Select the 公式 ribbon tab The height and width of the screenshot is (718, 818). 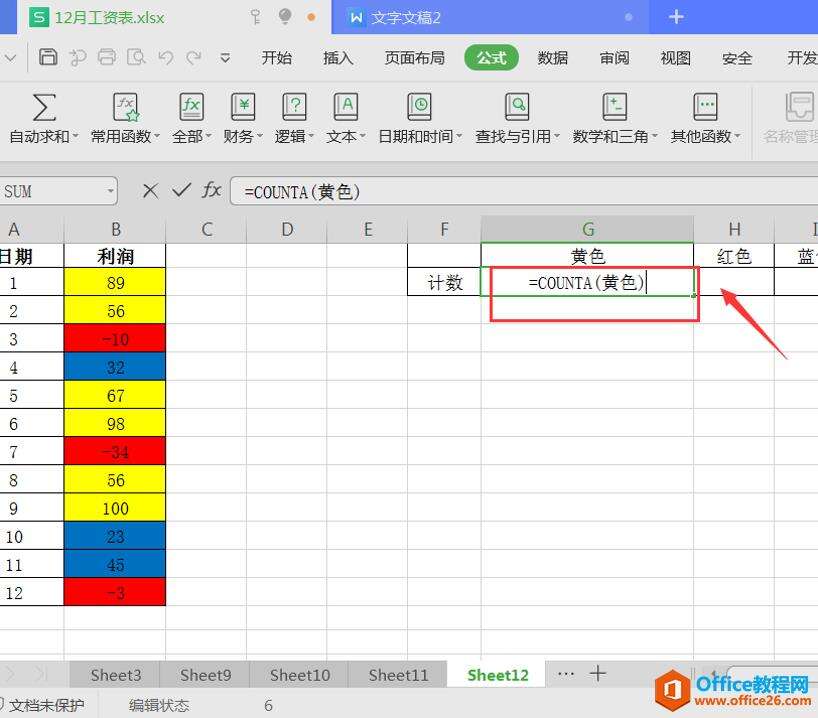(491, 57)
